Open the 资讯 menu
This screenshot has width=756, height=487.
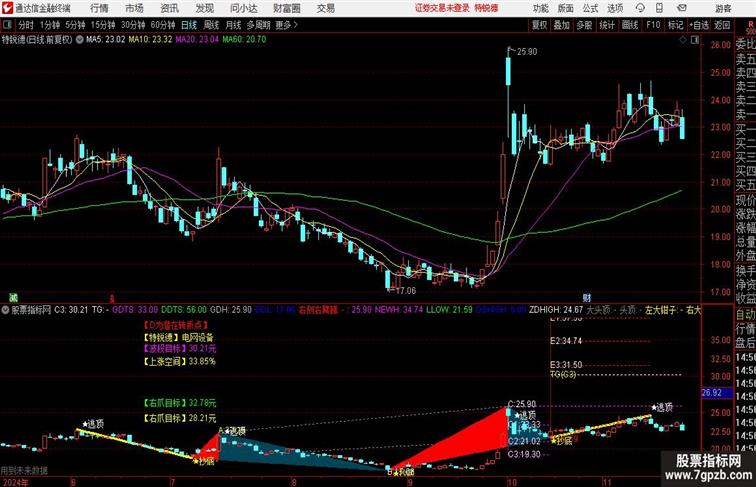coord(169,8)
